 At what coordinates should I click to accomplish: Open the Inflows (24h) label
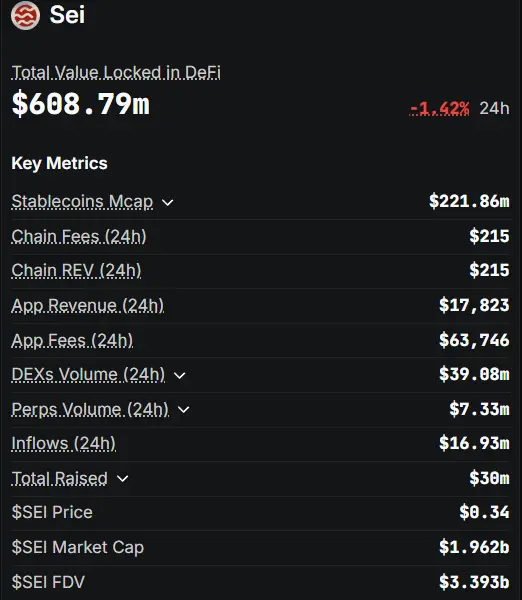pos(64,444)
